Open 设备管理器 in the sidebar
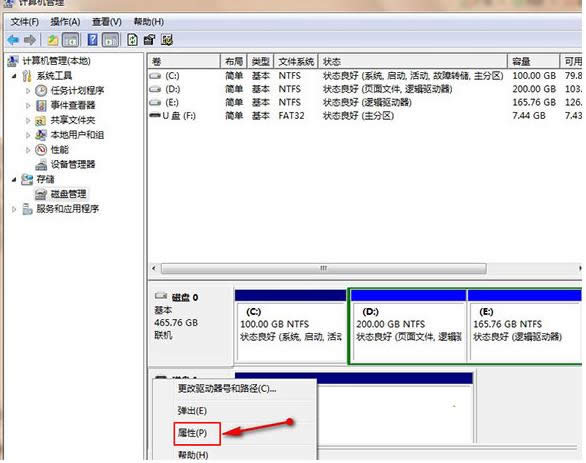The width and height of the screenshot is (586, 463). click(73, 164)
